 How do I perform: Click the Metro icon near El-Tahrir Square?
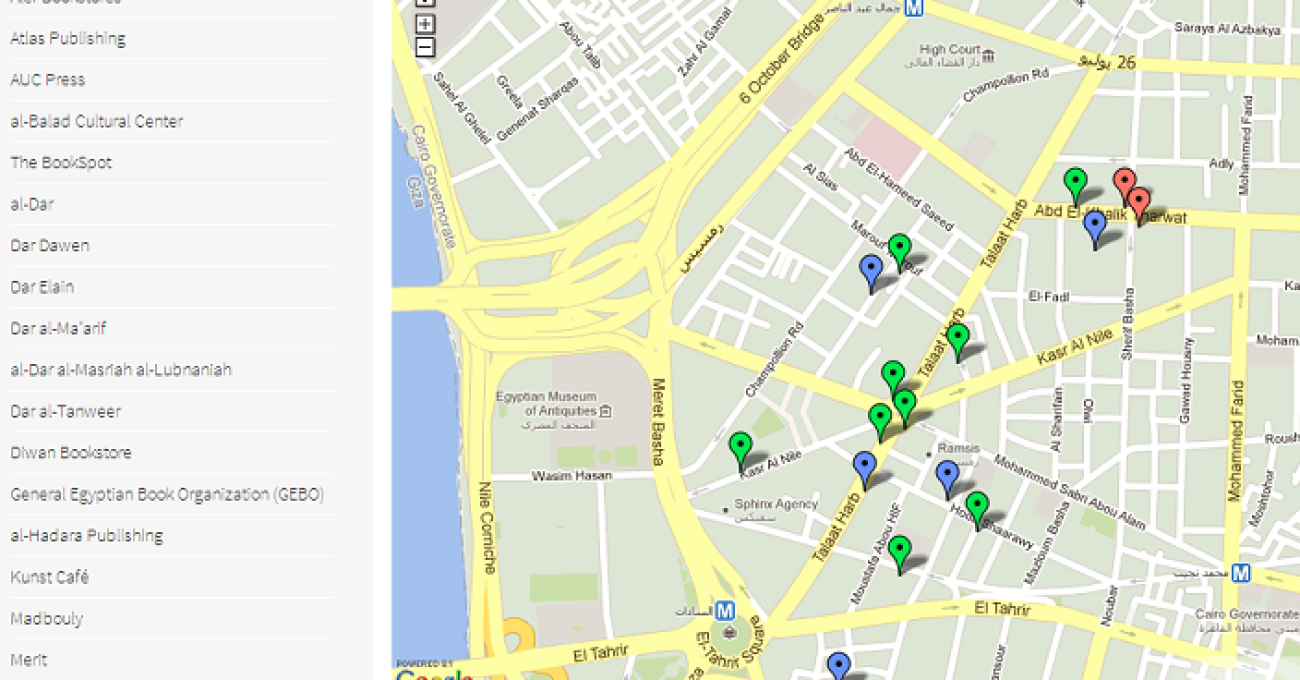tap(726, 610)
